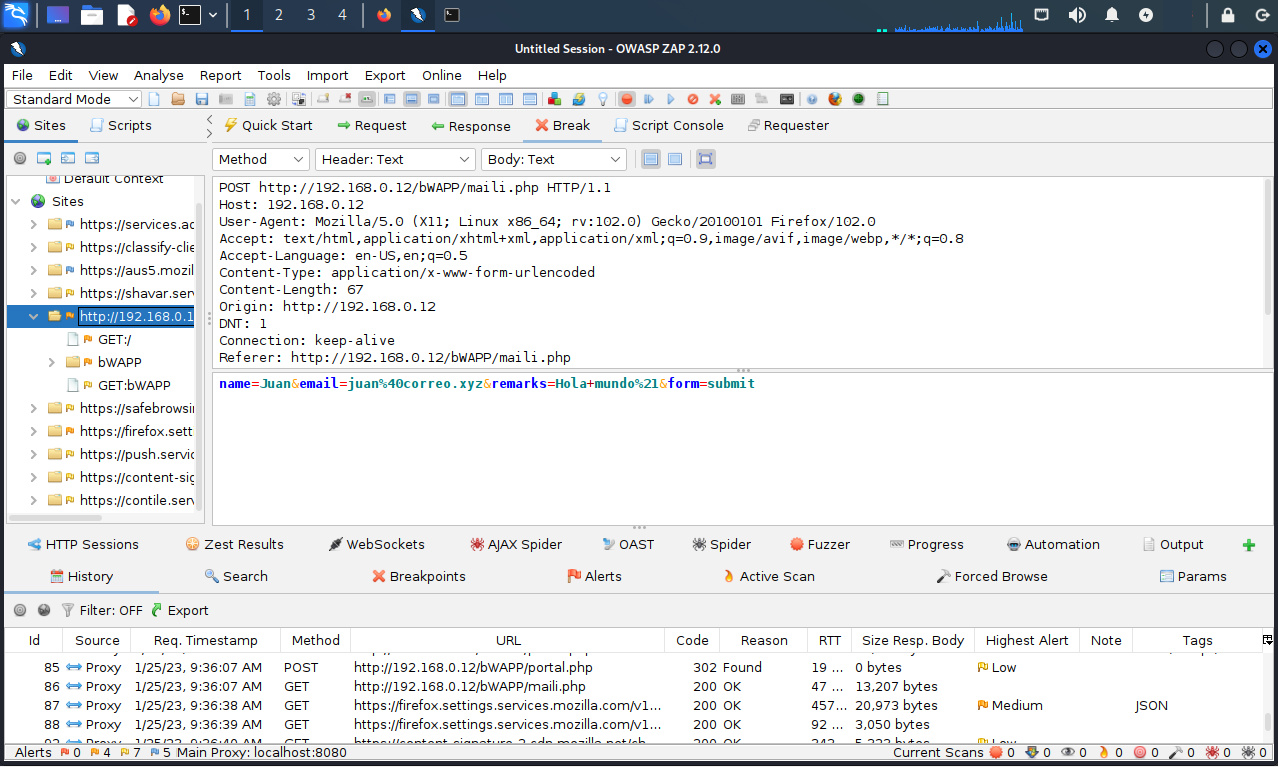Expand the bWAPP folder in Sites tree

(x=52, y=362)
